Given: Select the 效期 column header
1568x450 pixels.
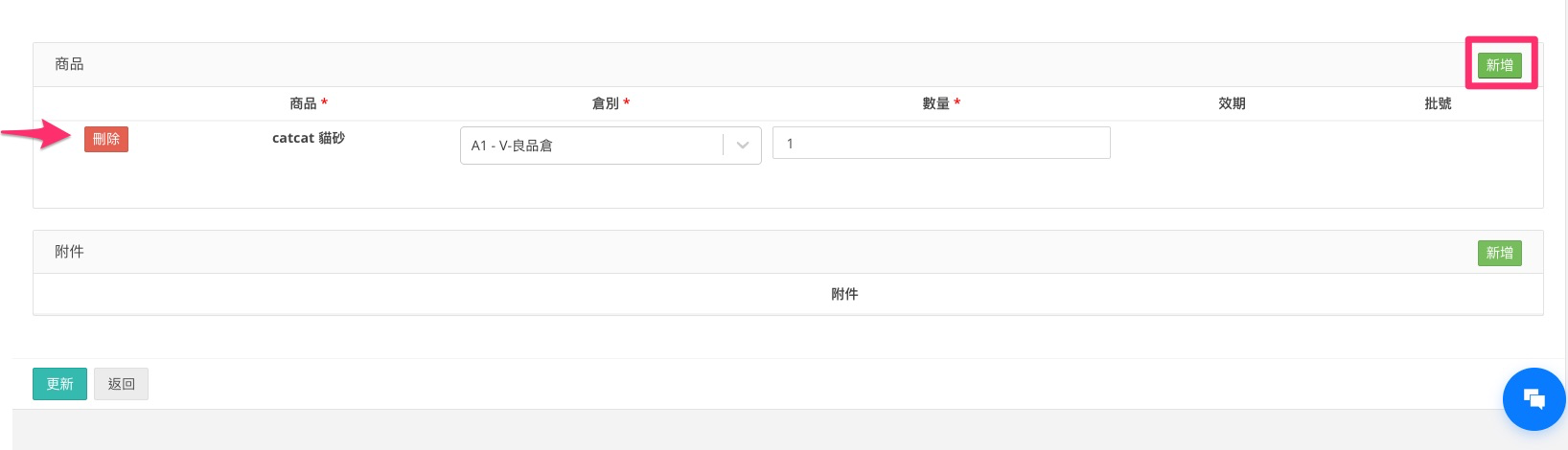Looking at the screenshot, I should coord(1232,103).
